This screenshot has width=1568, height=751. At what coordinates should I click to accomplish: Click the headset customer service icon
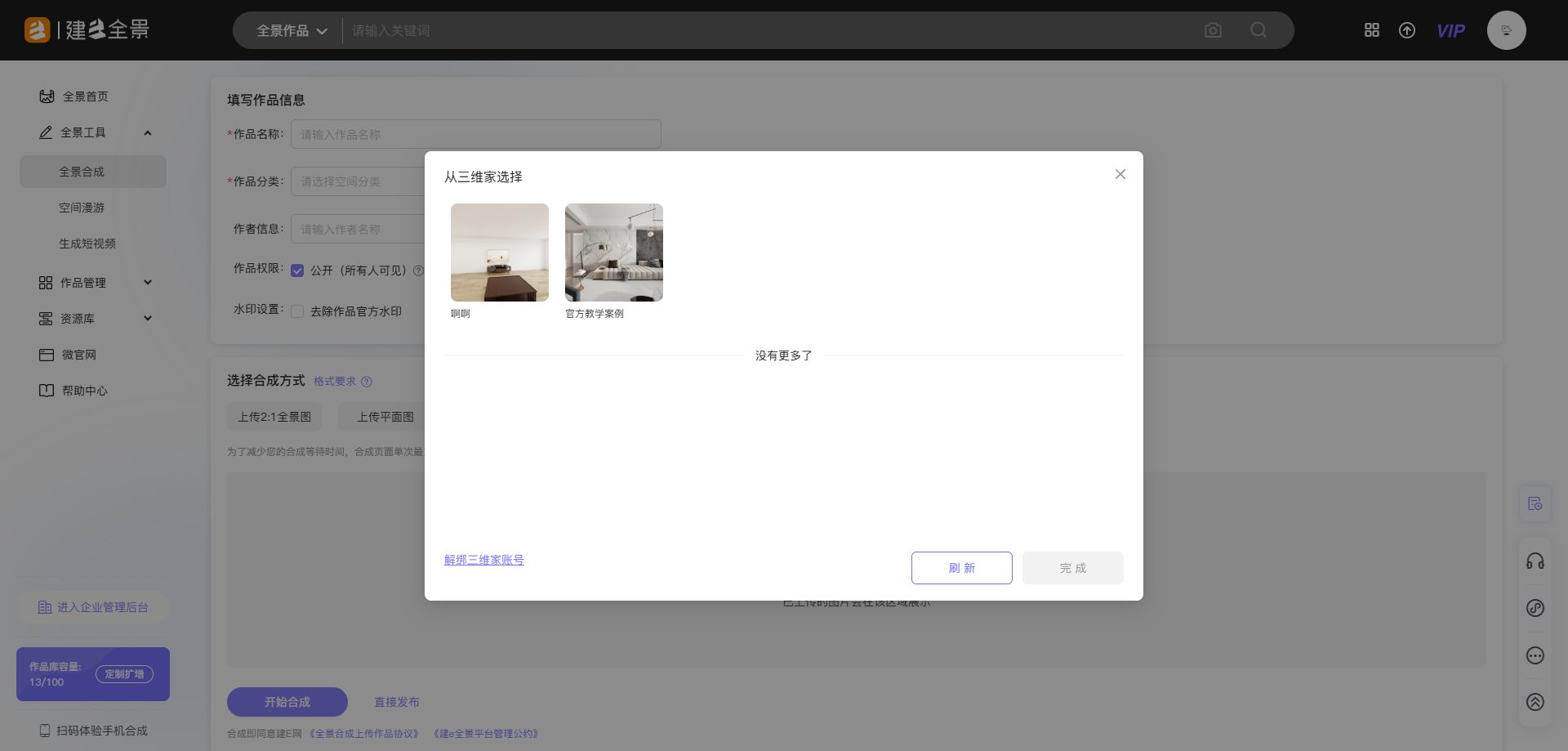click(x=1535, y=561)
